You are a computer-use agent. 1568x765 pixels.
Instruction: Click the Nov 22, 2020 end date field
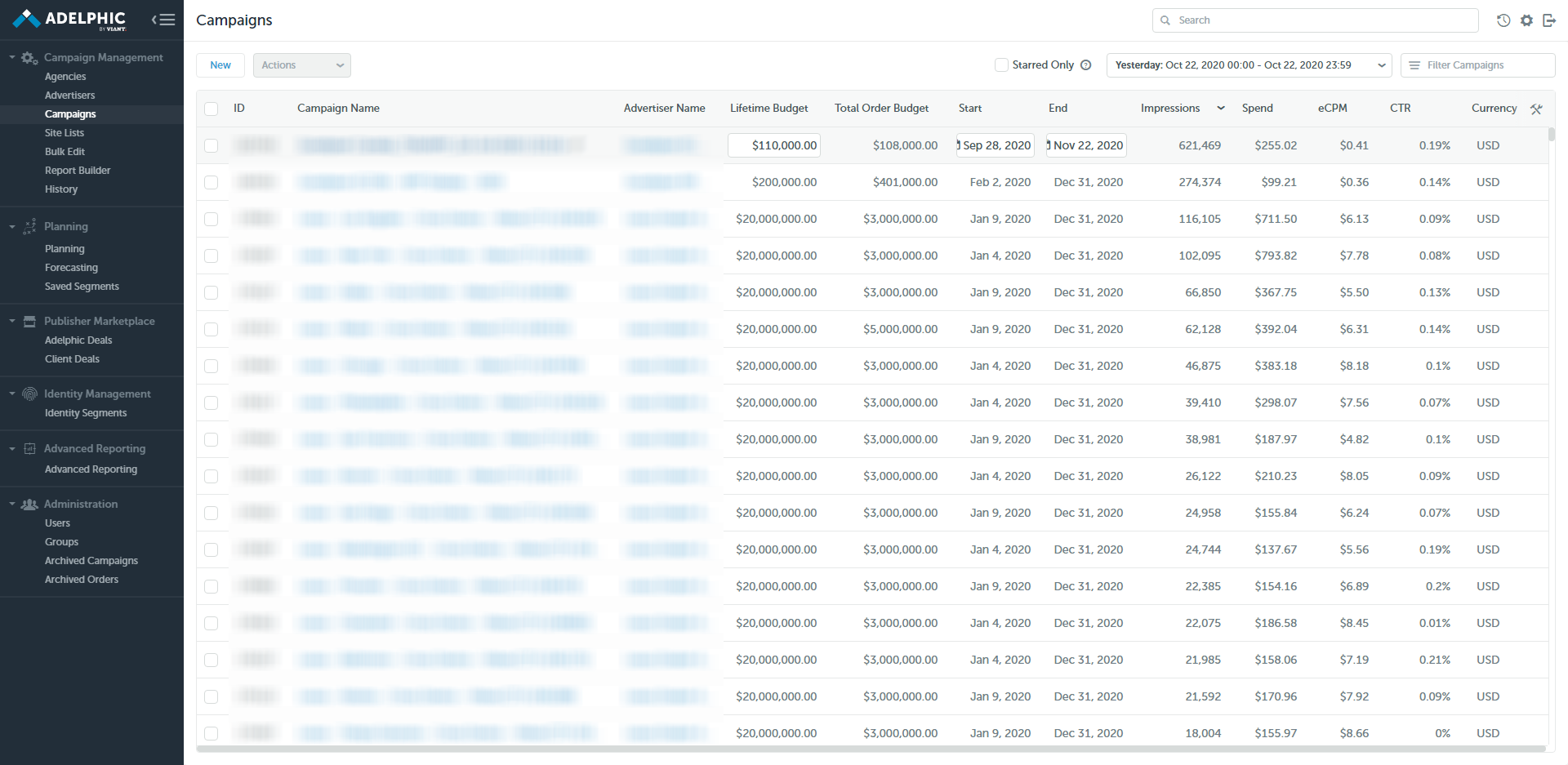pyautogui.click(x=1087, y=145)
